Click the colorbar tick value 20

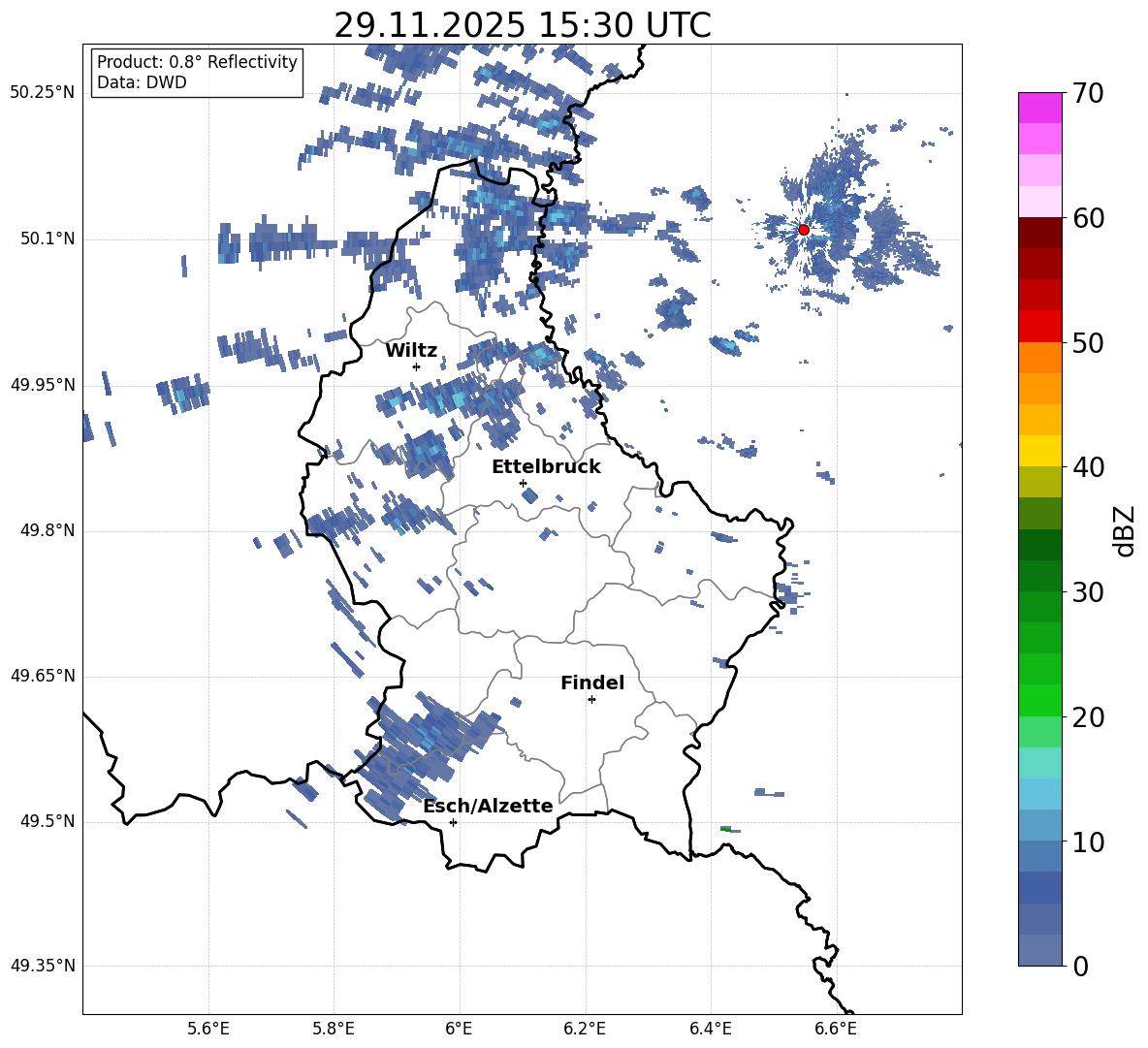1088,716
